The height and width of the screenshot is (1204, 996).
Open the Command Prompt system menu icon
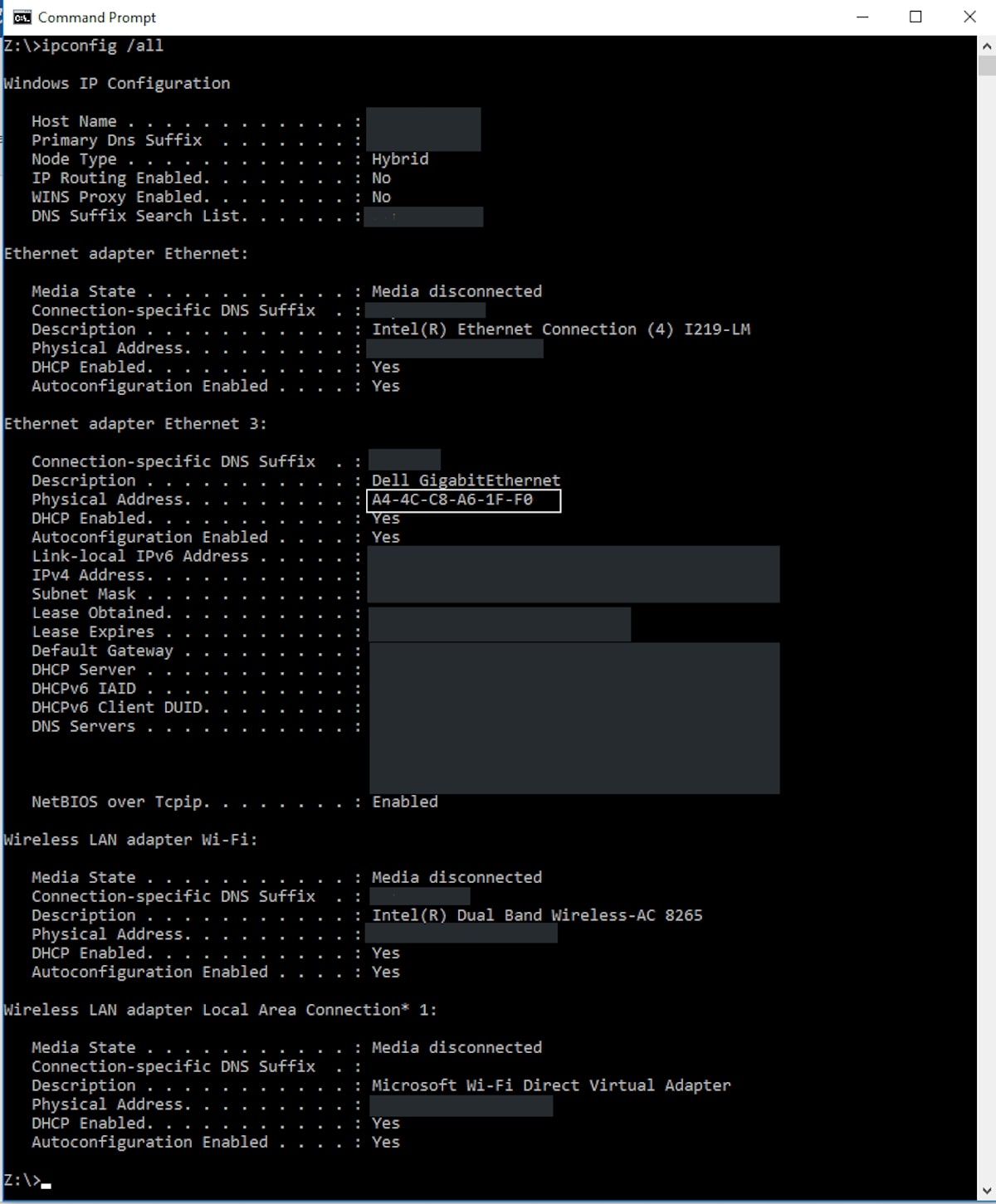pos(22,17)
